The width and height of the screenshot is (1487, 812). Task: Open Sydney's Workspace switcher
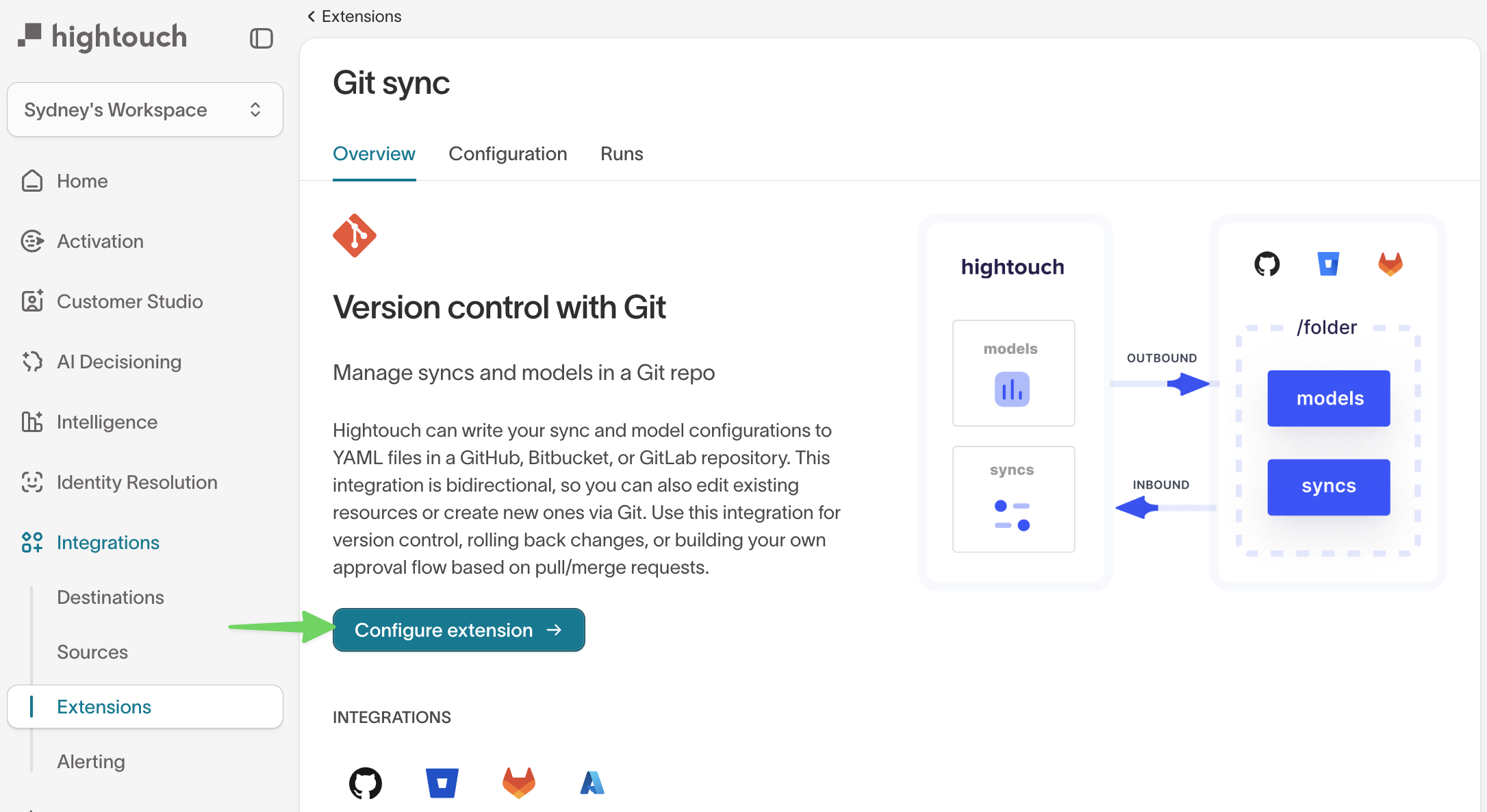(x=144, y=110)
